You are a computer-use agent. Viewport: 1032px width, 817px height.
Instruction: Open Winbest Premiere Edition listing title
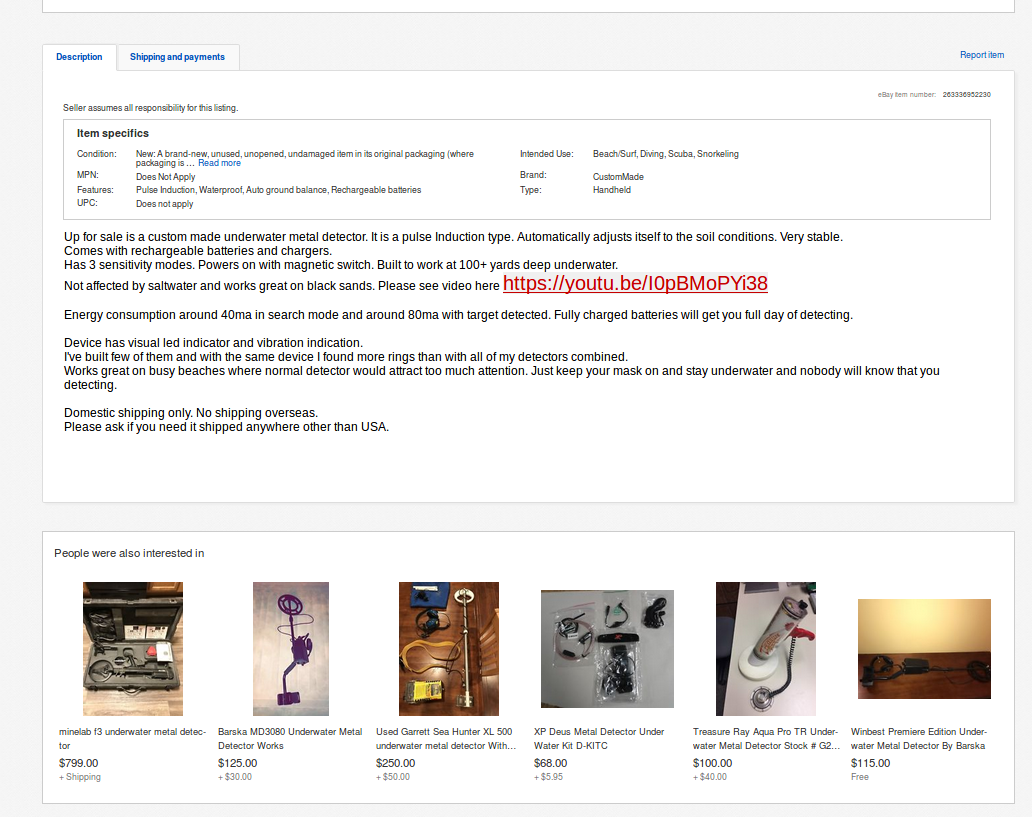pos(919,739)
